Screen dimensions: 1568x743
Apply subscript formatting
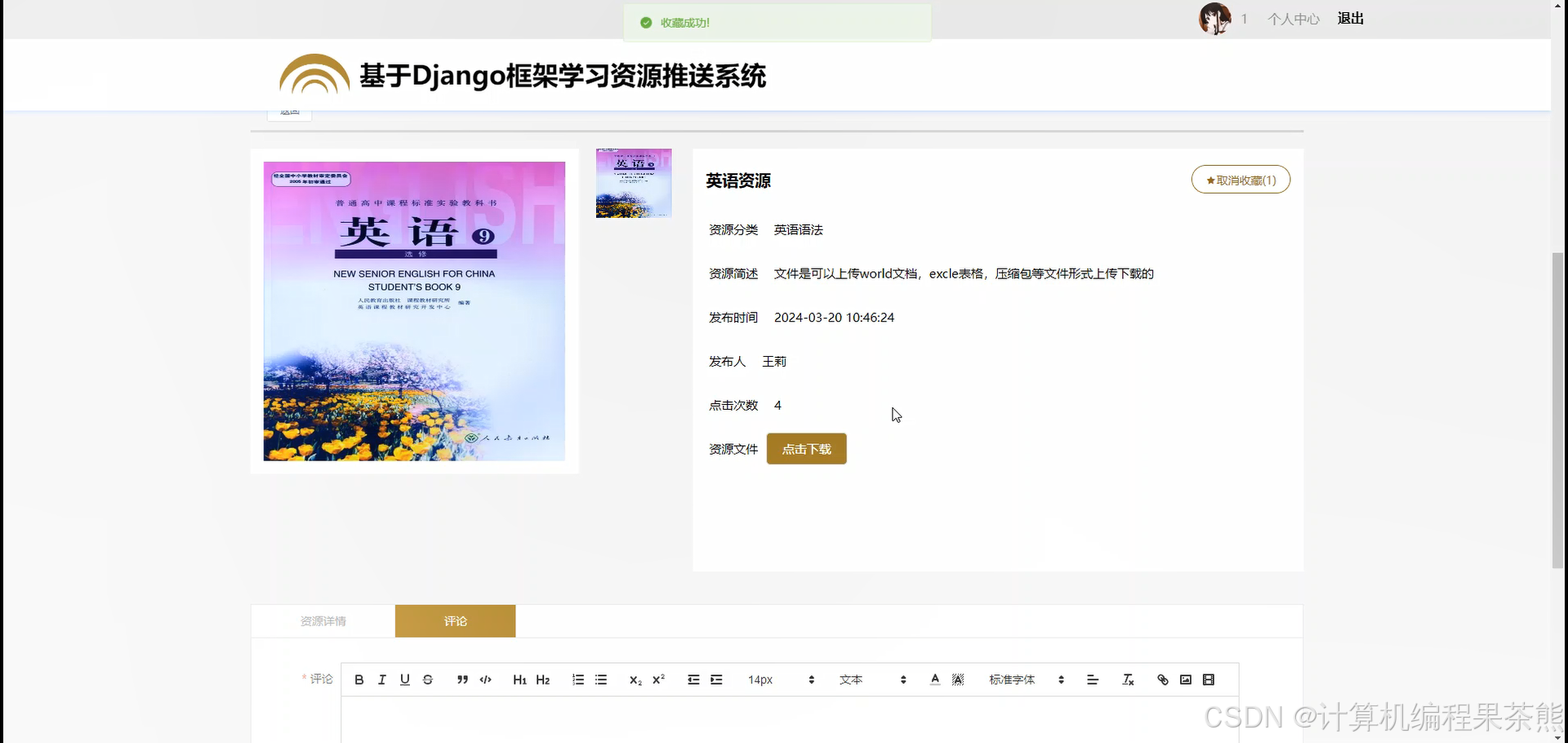pos(635,679)
